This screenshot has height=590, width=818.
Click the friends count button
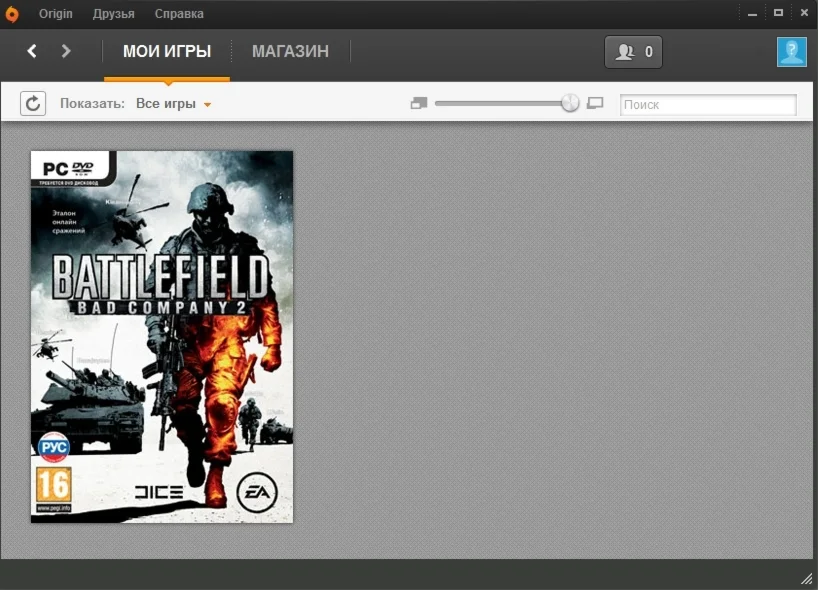click(x=633, y=51)
